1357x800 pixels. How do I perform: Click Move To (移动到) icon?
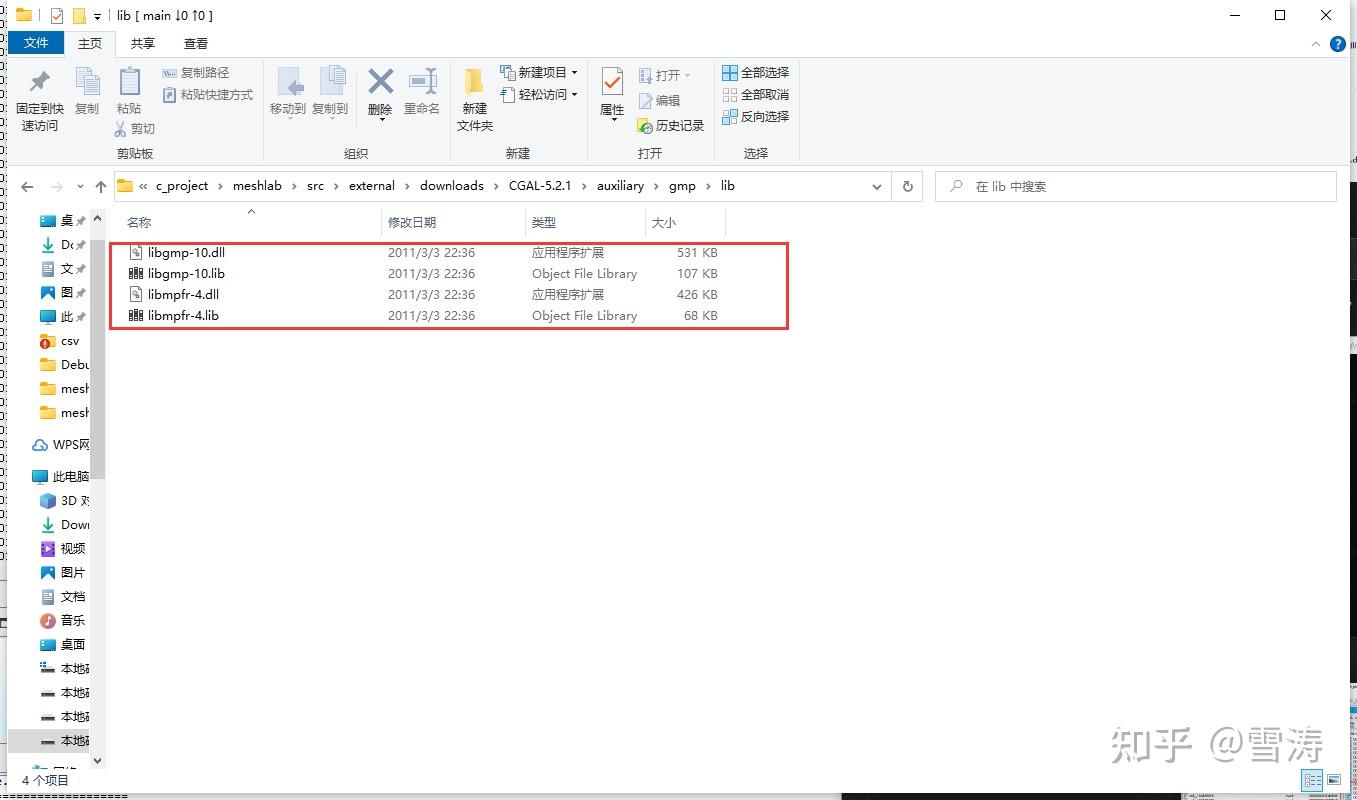click(x=289, y=82)
